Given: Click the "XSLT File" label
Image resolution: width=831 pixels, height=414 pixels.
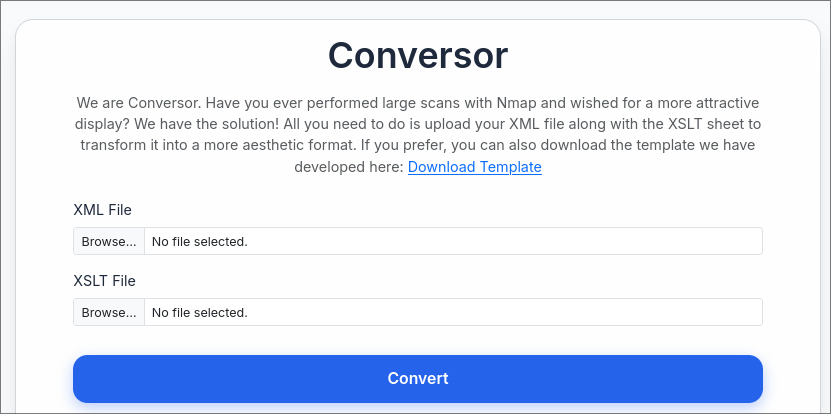Looking at the screenshot, I should pos(104,281).
